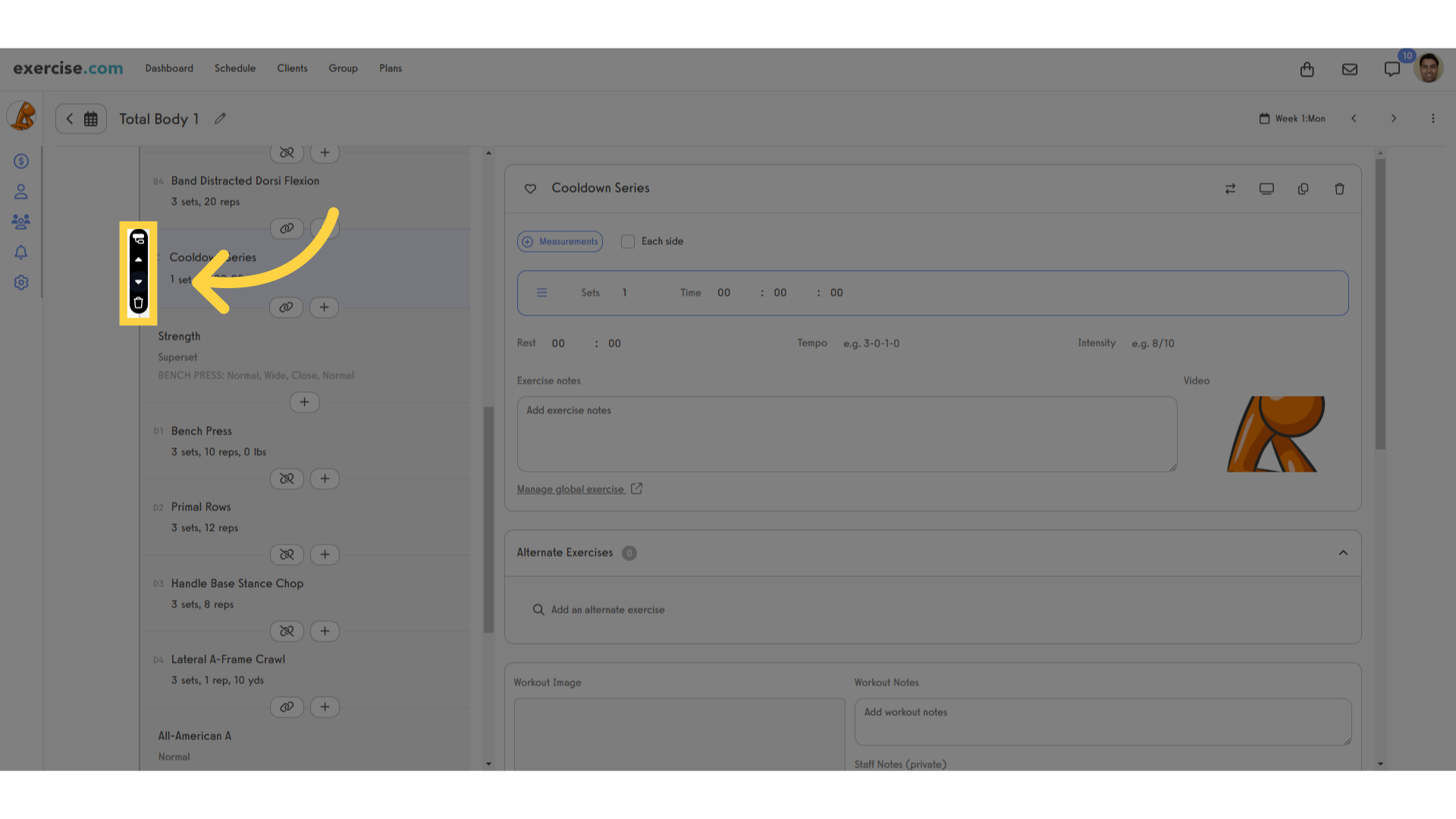1456x819 pixels.
Task: Click the favorite/heart icon on Cooldown Series
Action: tap(530, 188)
